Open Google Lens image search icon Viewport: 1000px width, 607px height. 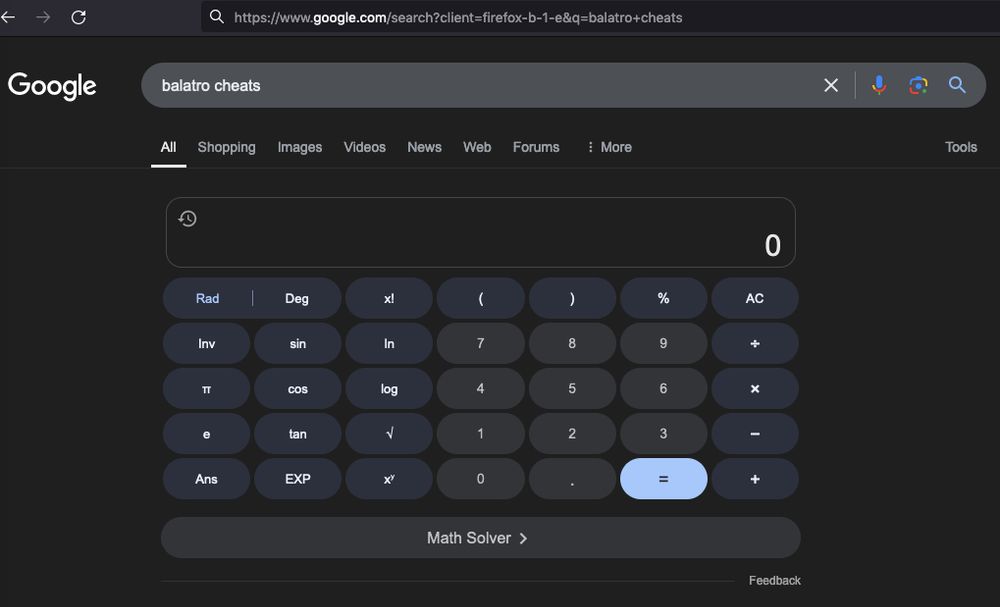point(918,85)
